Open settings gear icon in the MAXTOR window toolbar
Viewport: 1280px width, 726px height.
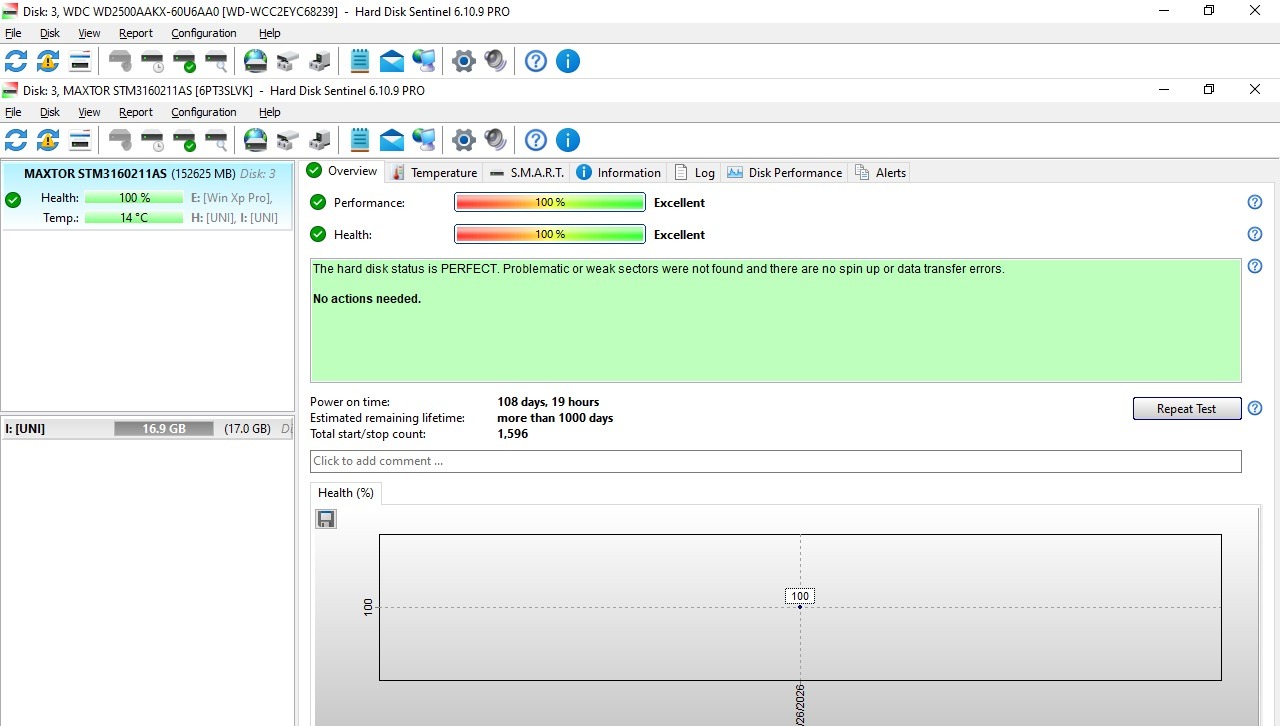click(x=463, y=140)
